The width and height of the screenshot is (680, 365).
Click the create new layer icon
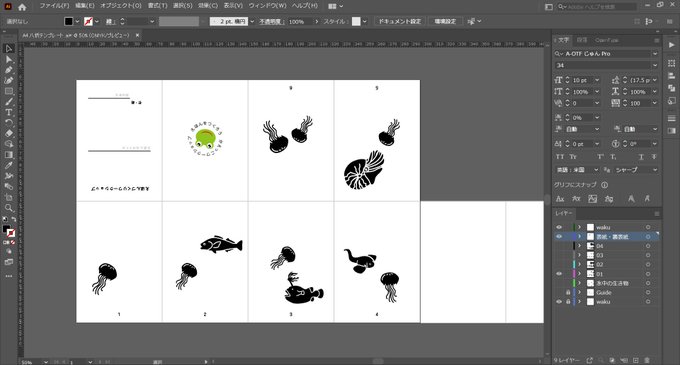636,360
